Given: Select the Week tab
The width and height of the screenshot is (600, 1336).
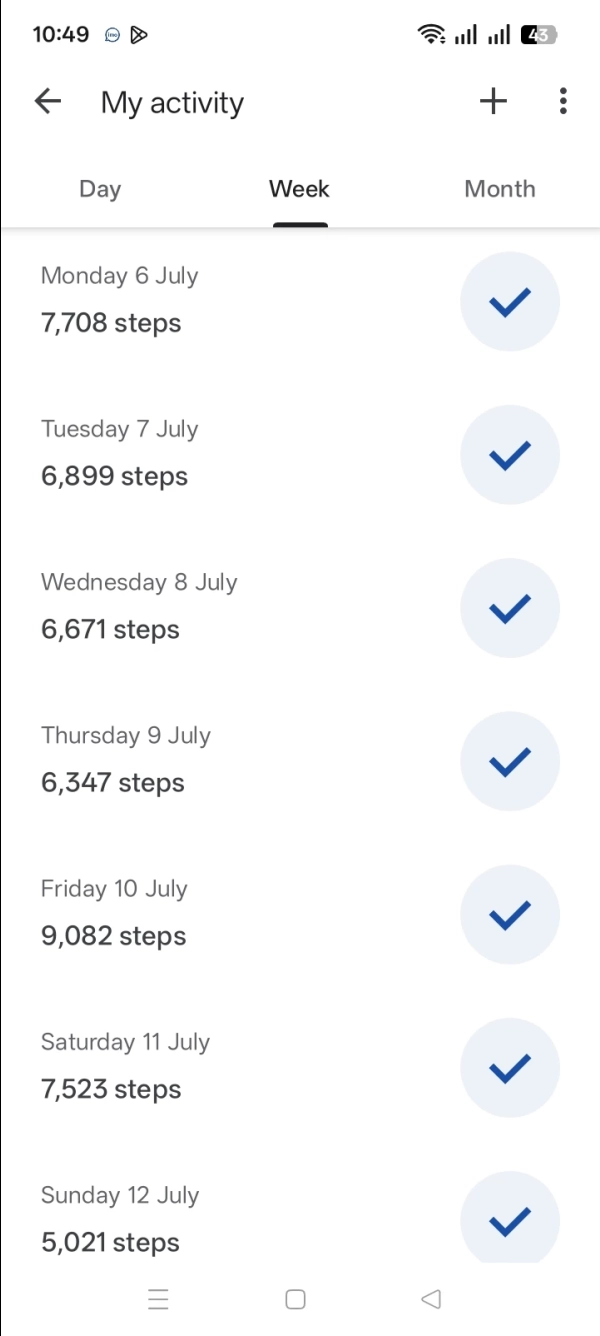Looking at the screenshot, I should pyautogui.click(x=300, y=189).
